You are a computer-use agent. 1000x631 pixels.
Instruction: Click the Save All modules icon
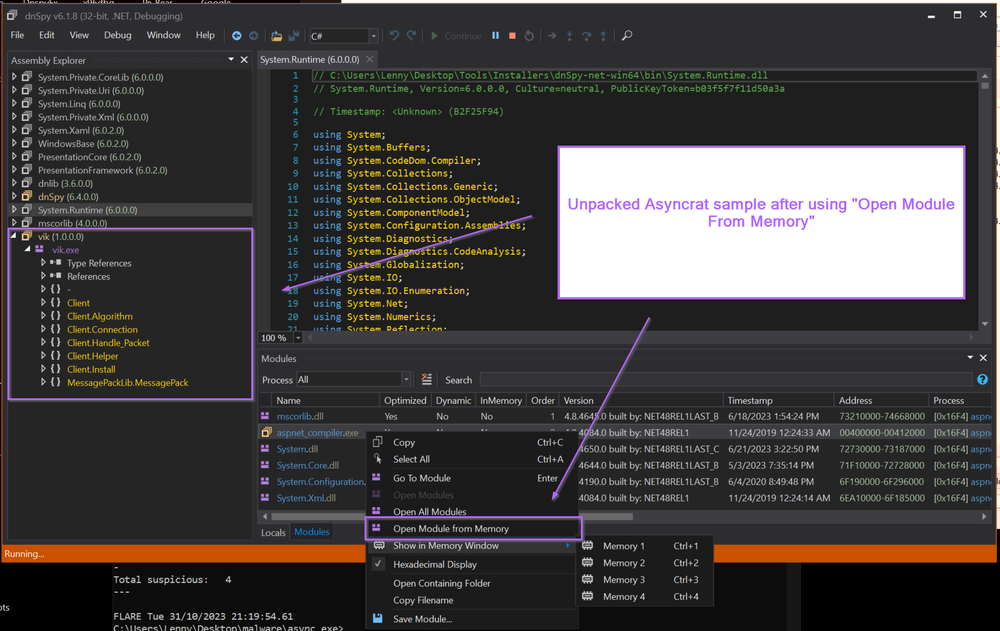292,35
